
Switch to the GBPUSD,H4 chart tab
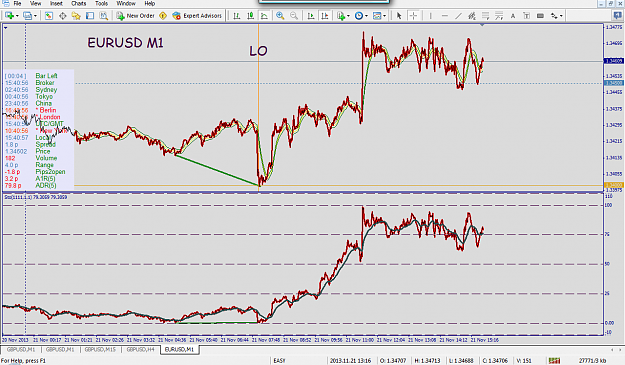(140, 349)
